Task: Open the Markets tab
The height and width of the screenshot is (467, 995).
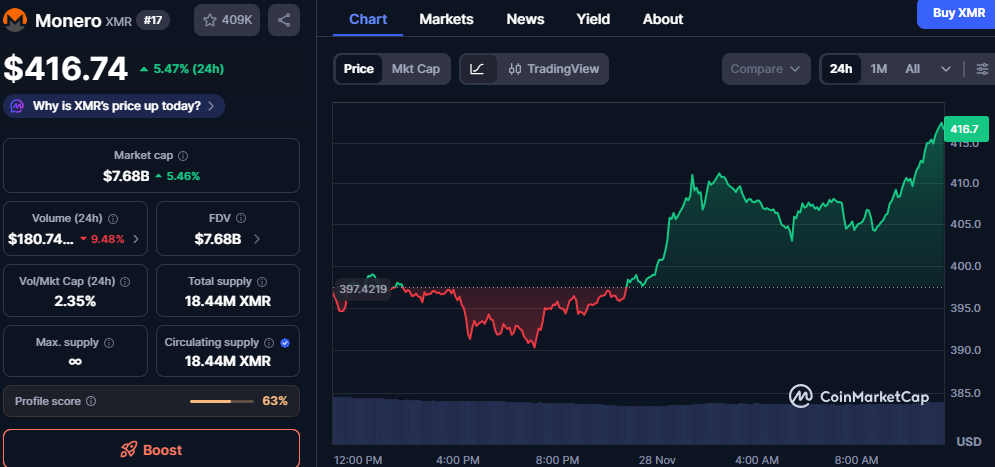Action: click(x=446, y=19)
